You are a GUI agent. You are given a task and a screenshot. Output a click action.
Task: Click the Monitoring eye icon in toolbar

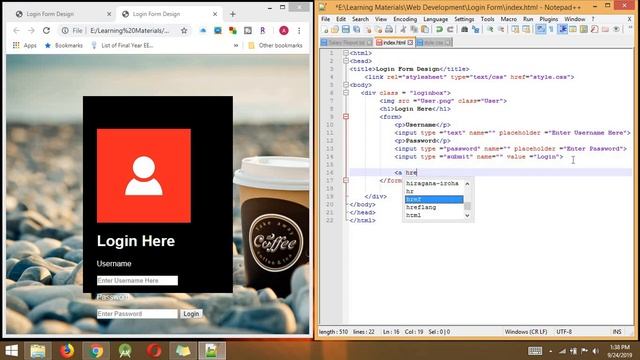616,29
